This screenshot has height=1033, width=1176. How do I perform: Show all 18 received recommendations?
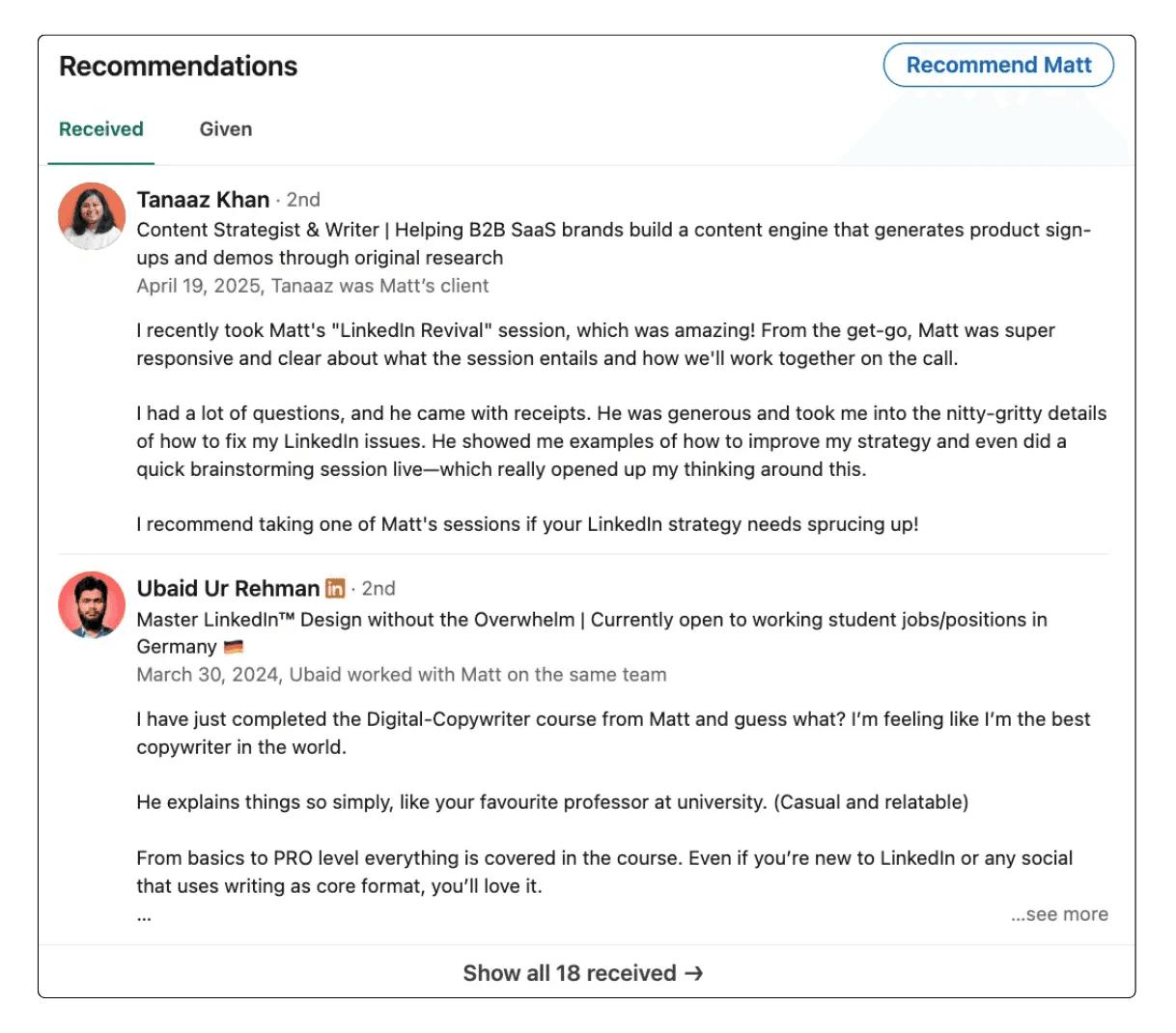click(x=583, y=973)
